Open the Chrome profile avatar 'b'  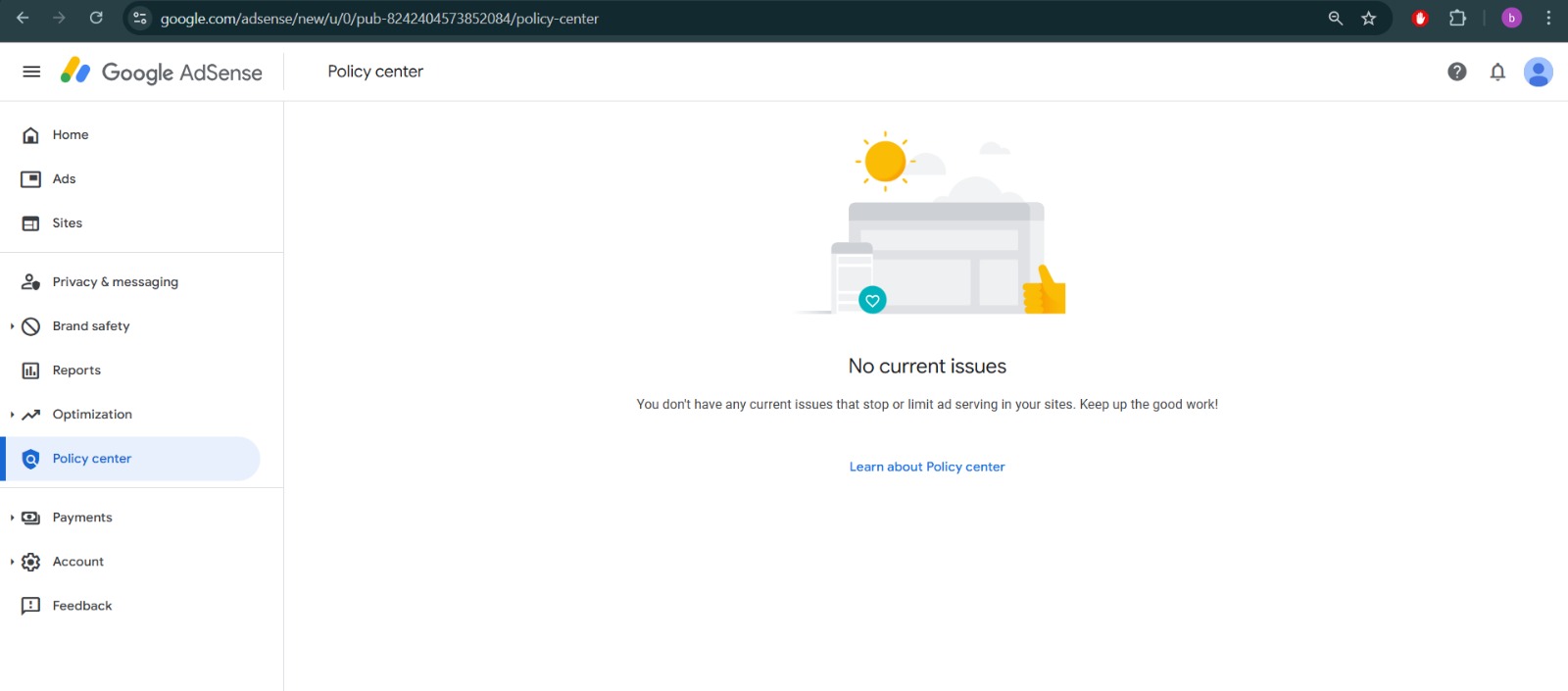[x=1511, y=18]
